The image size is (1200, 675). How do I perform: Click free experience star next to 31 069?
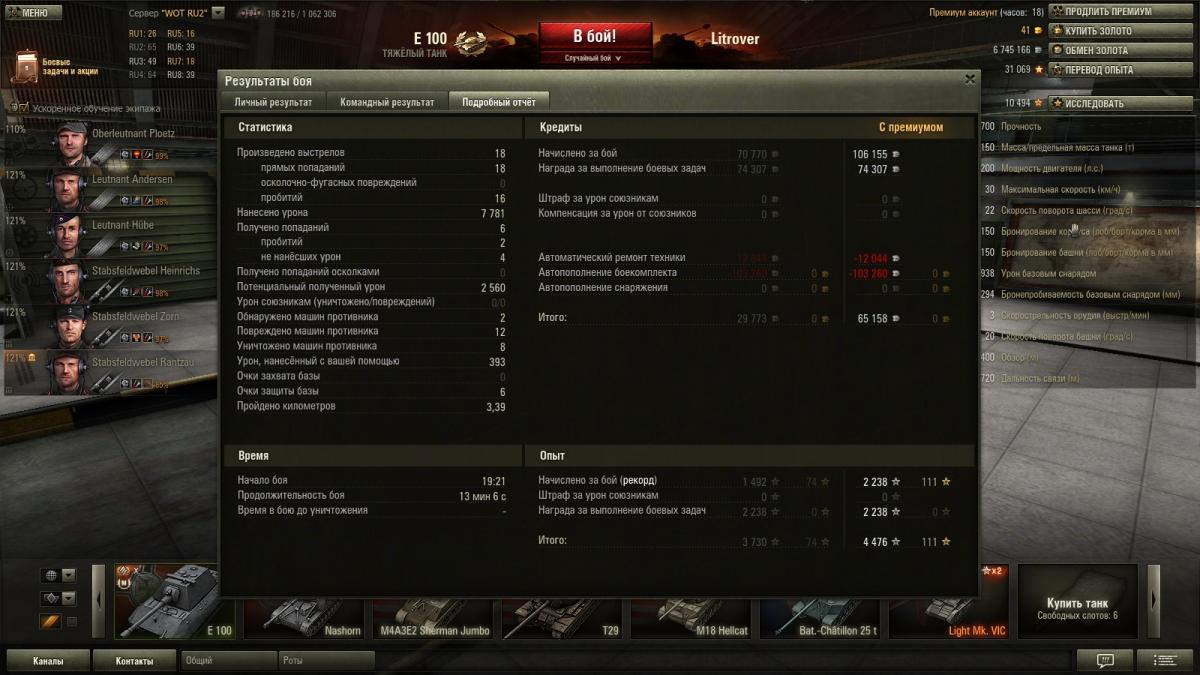tap(1039, 70)
